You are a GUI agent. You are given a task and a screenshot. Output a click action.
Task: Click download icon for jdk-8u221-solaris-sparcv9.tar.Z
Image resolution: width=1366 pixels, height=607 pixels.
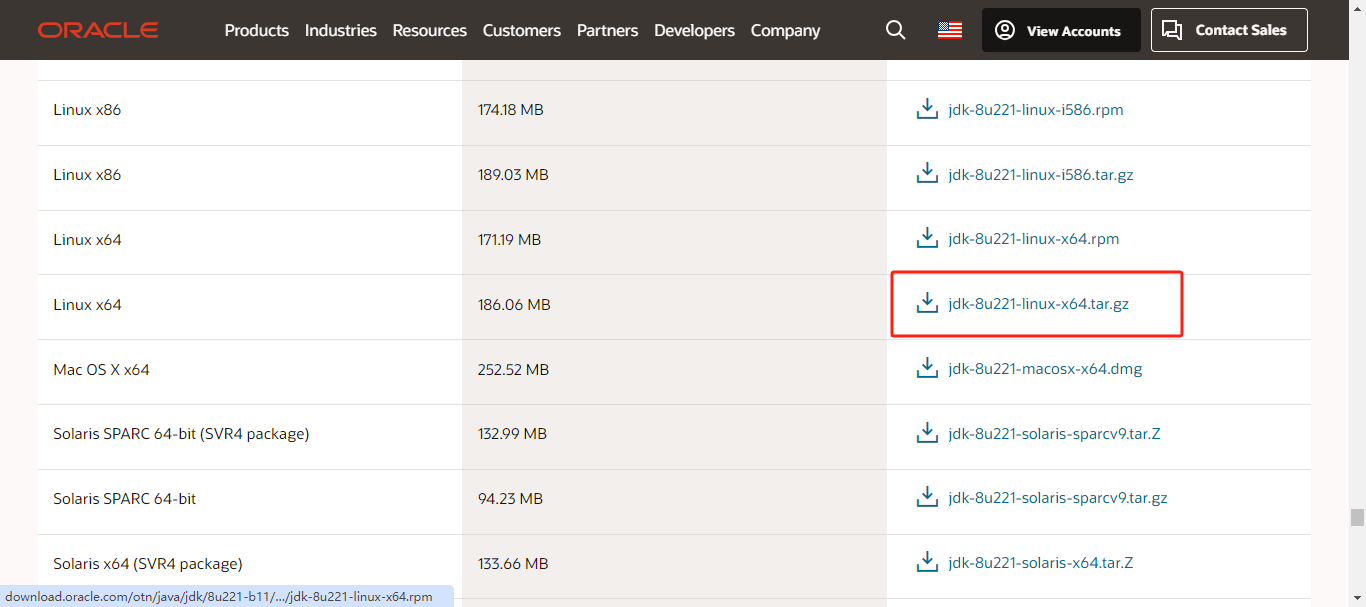point(927,434)
